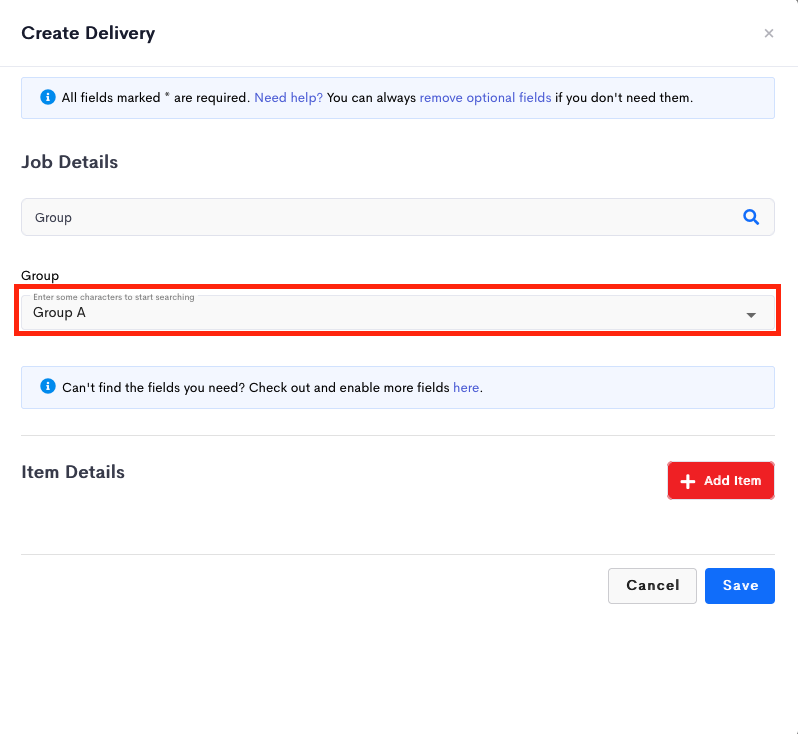The width and height of the screenshot is (798, 734).
Task: Open the 'here' link to enable fields
Action: click(466, 388)
